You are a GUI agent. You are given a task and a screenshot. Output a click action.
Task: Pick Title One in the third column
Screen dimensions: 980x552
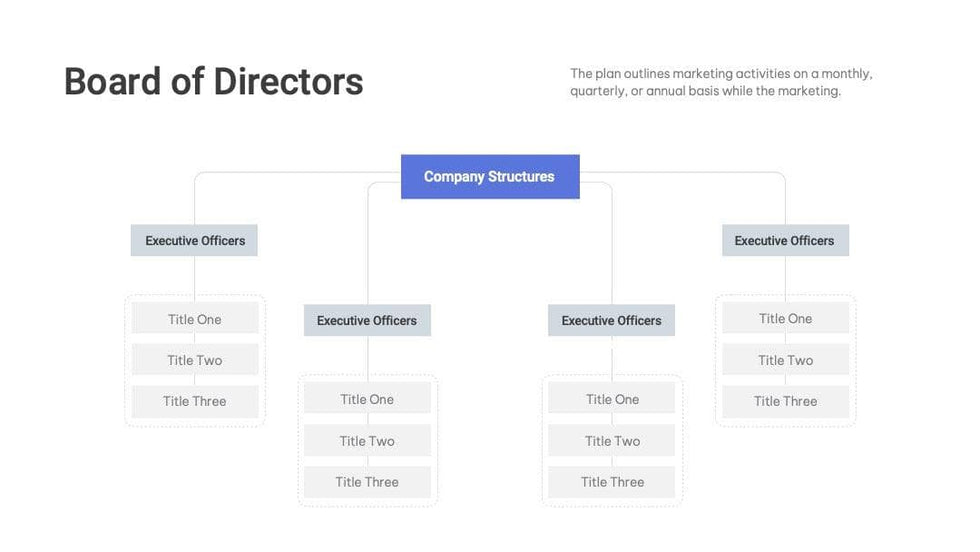pos(612,400)
